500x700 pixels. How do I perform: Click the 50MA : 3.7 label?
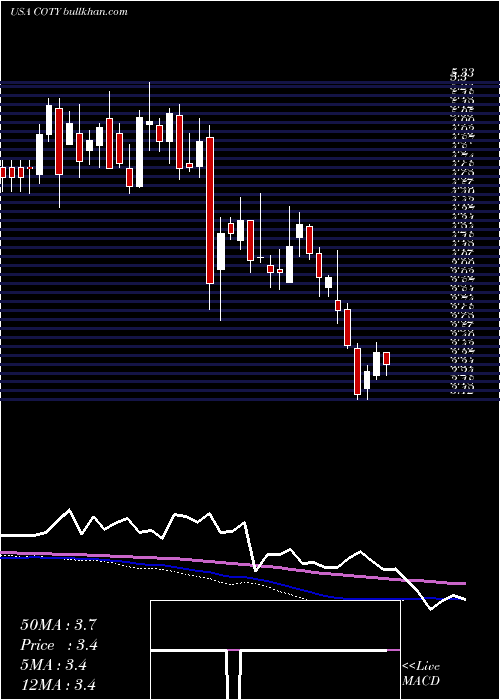[58, 625]
